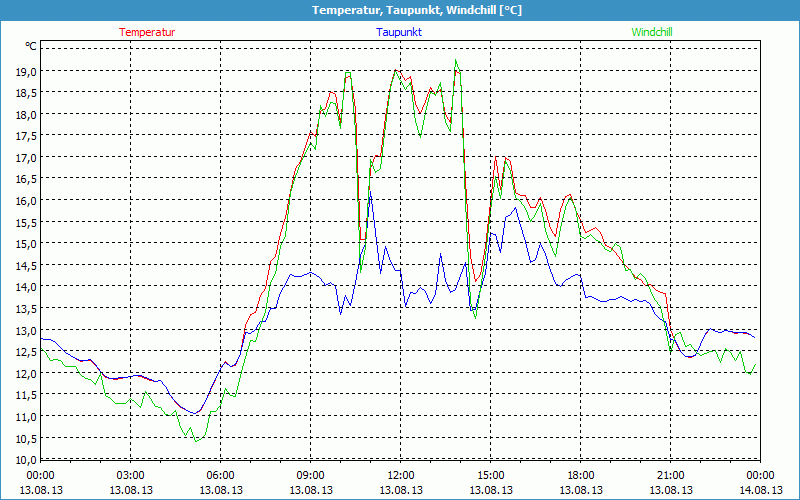The width and height of the screenshot is (800, 500).
Task: Click the 12:00 time axis label
Action: coord(401,475)
